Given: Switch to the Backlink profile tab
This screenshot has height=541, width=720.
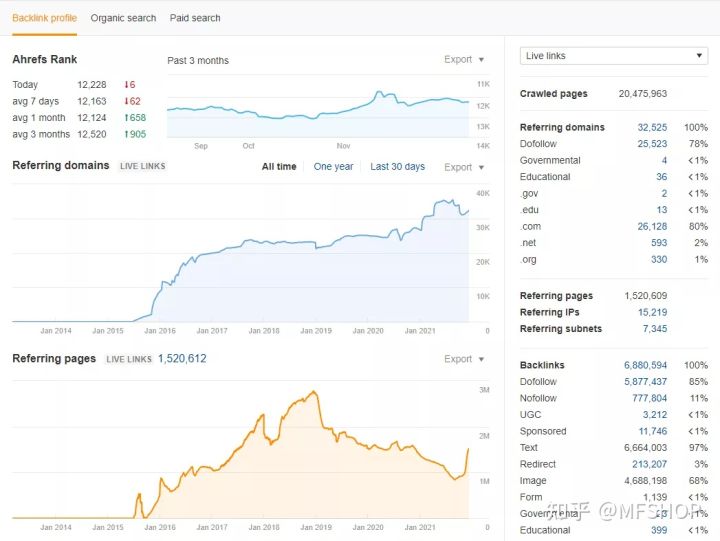Looking at the screenshot, I should click(45, 18).
